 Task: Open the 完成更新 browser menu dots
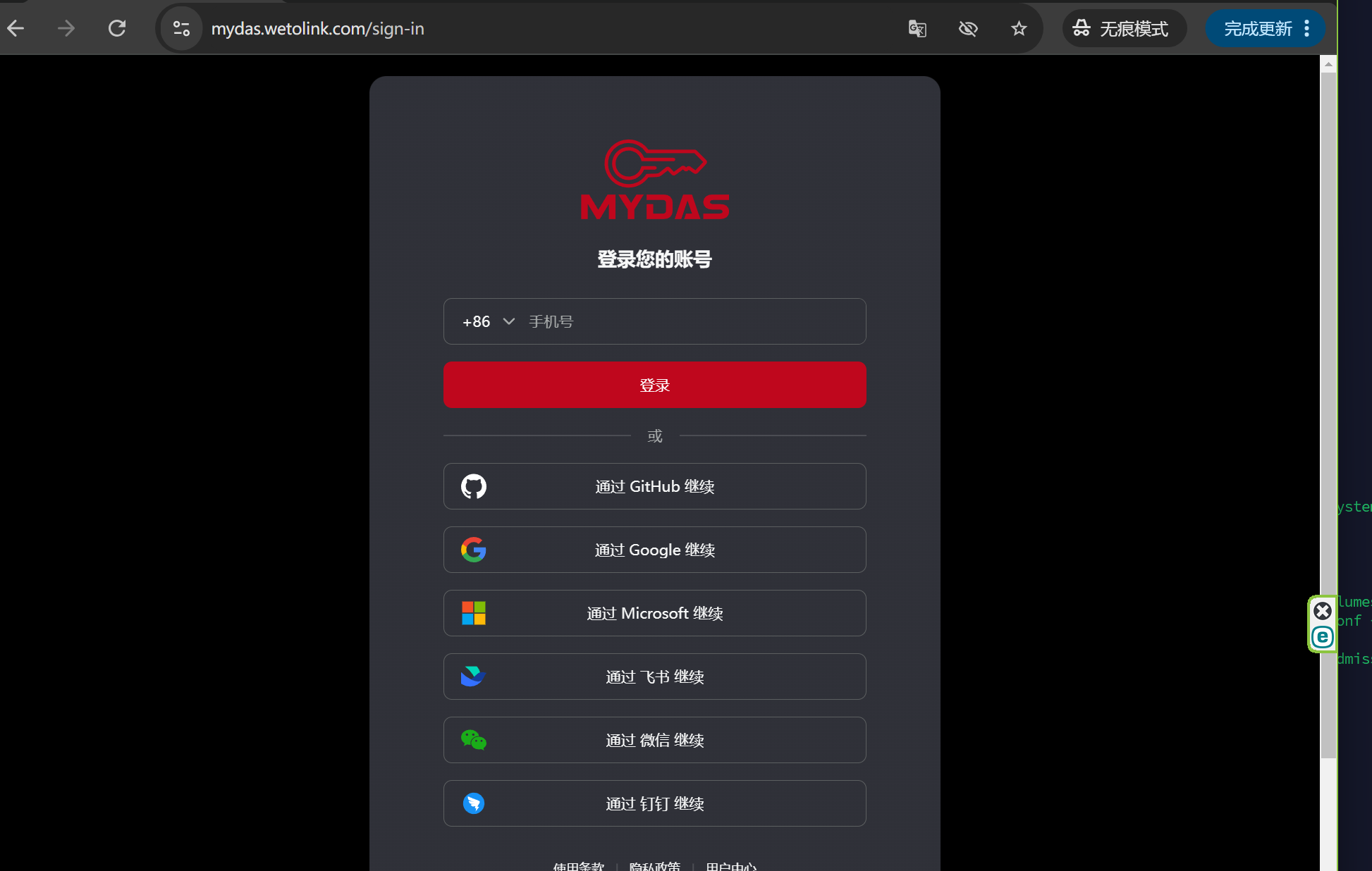click(x=1307, y=29)
